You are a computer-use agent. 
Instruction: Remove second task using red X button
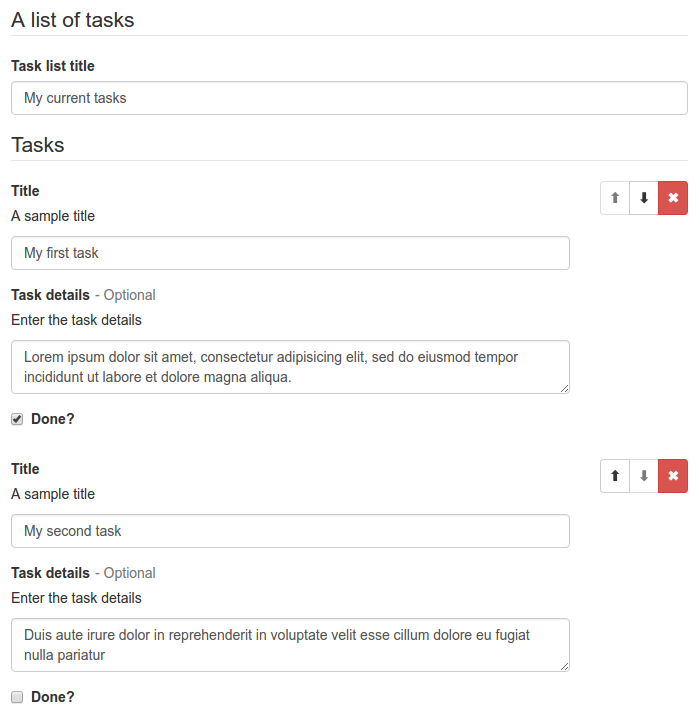click(x=673, y=476)
